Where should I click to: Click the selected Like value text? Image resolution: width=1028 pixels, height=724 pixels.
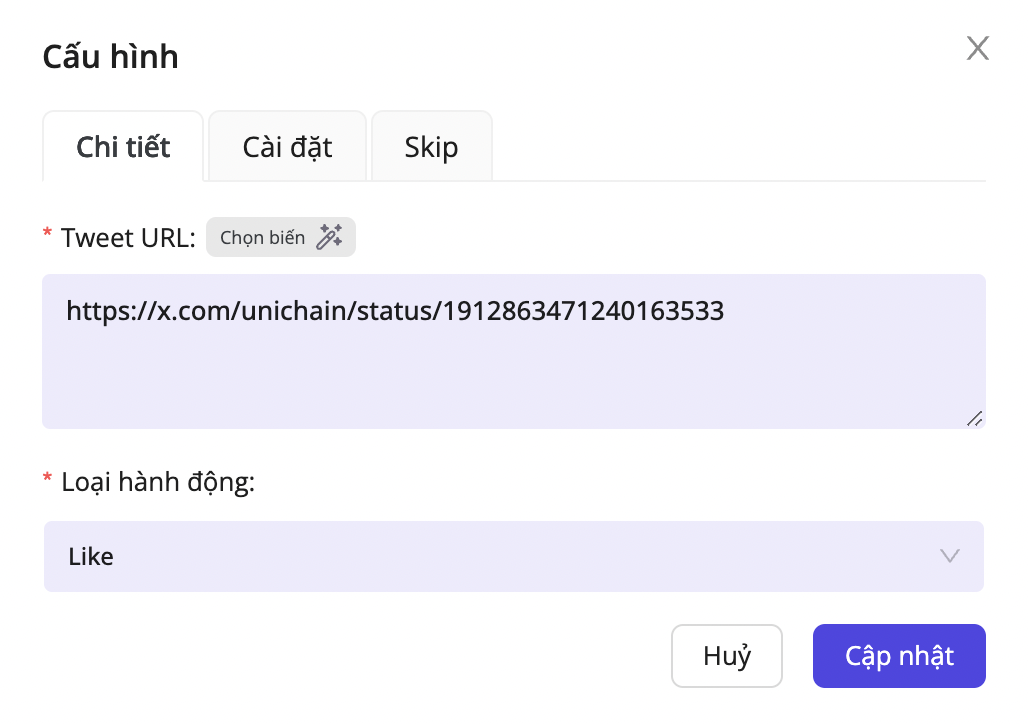91,557
